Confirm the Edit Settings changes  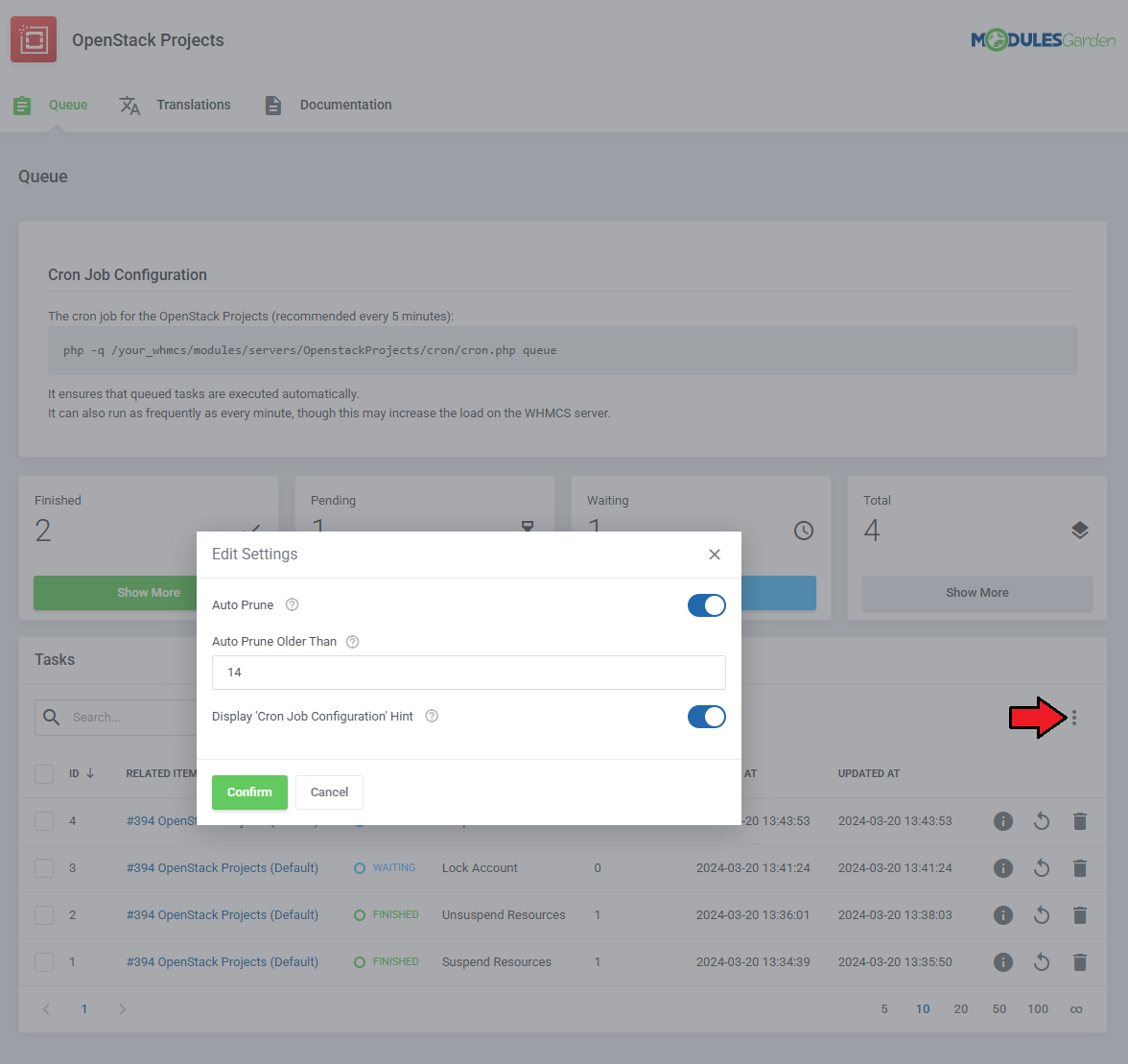coord(249,792)
